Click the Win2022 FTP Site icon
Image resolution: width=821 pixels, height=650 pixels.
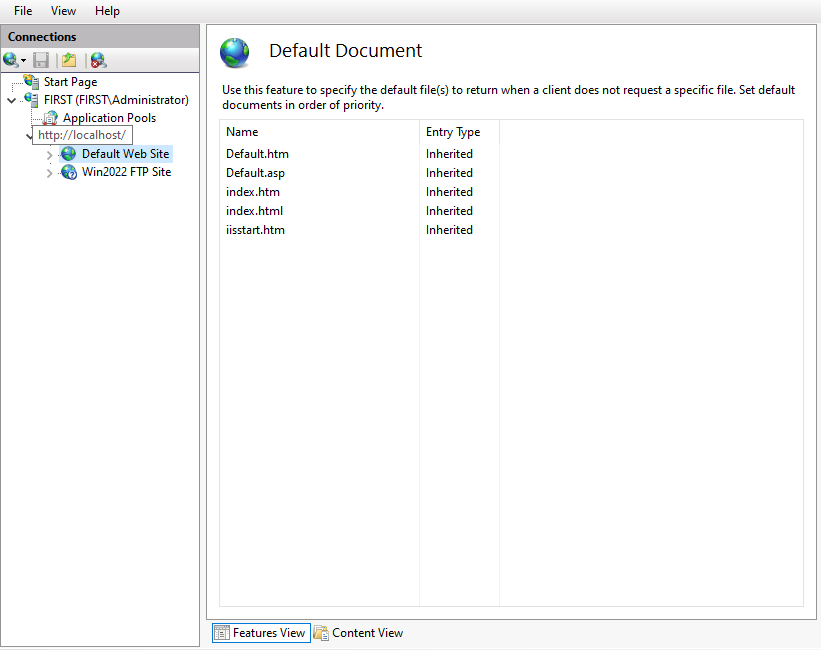coord(69,172)
